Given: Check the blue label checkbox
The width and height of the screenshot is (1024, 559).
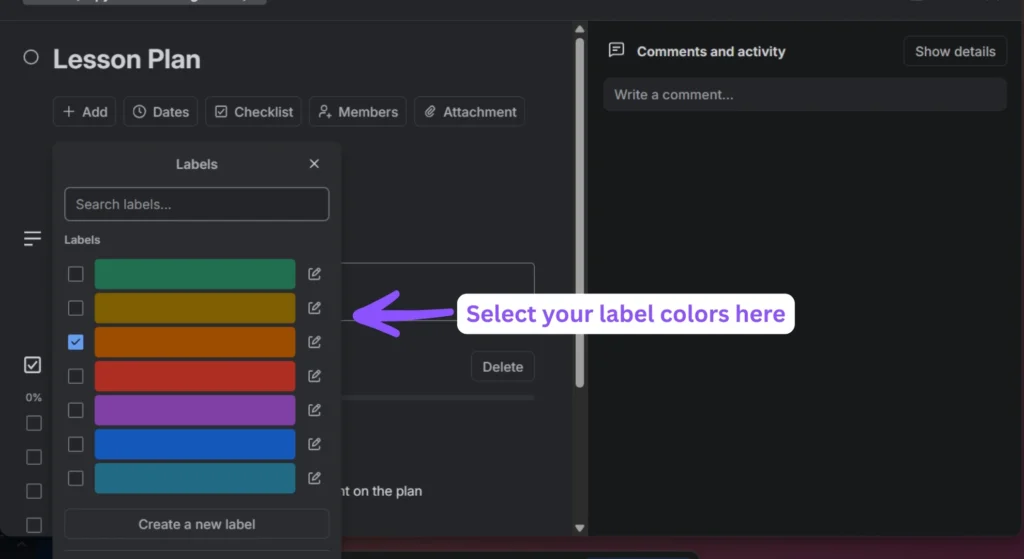Looking at the screenshot, I should (76, 444).
